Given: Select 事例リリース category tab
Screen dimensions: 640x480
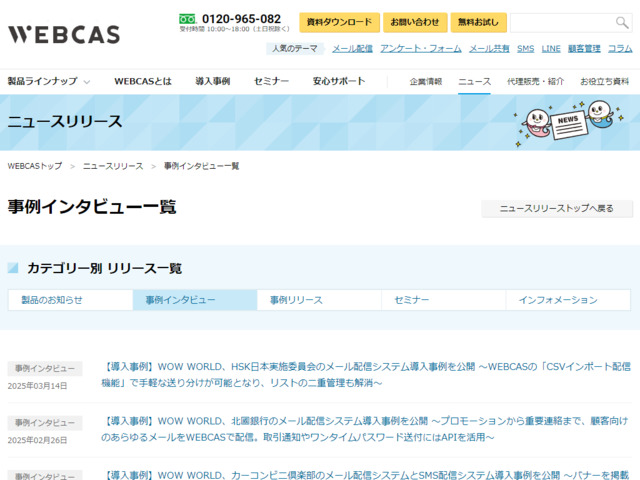Looking at the screenshot, I should [x=320, y=300].
